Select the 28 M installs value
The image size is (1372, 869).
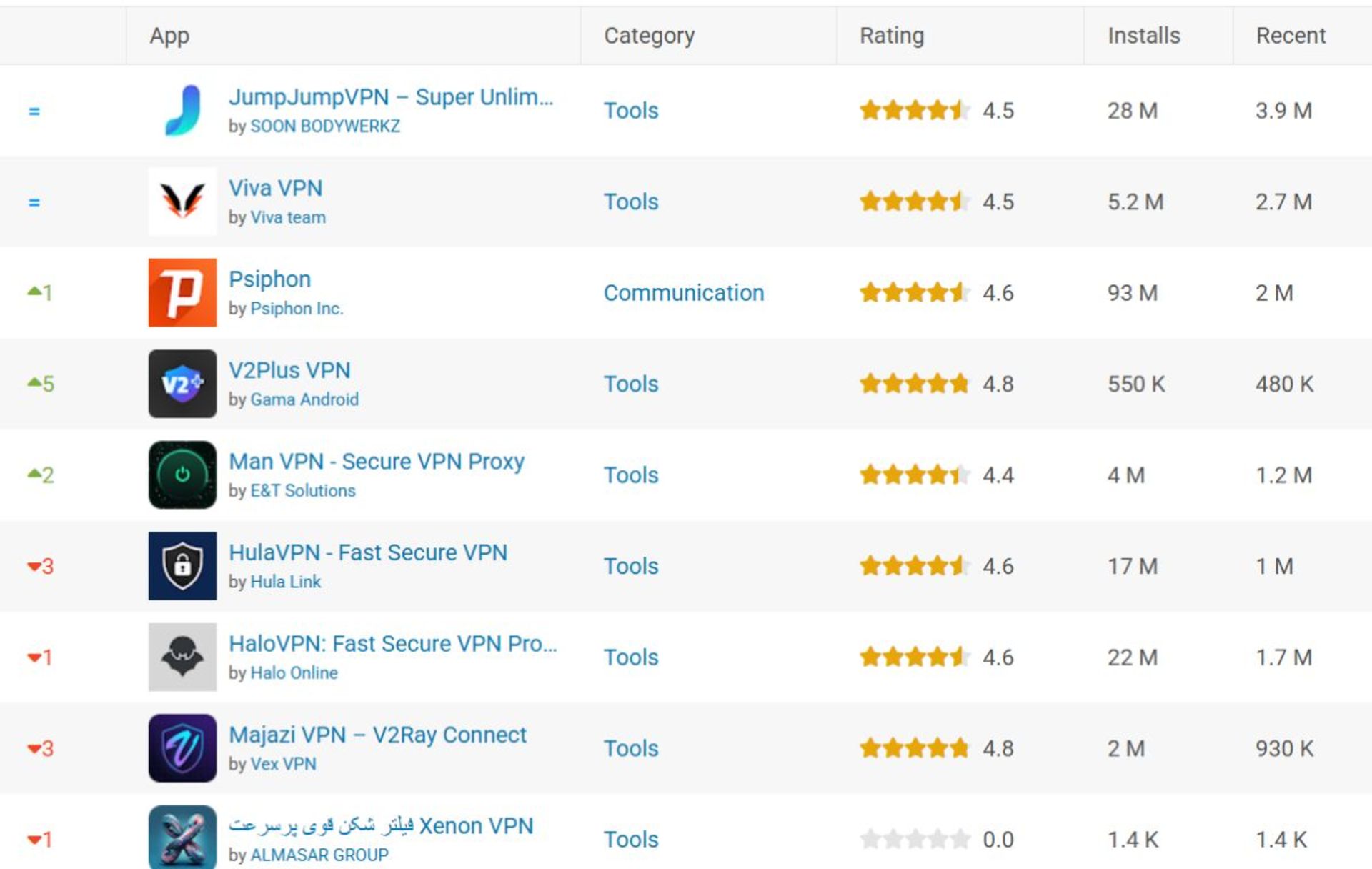(x=1133, y=111)
